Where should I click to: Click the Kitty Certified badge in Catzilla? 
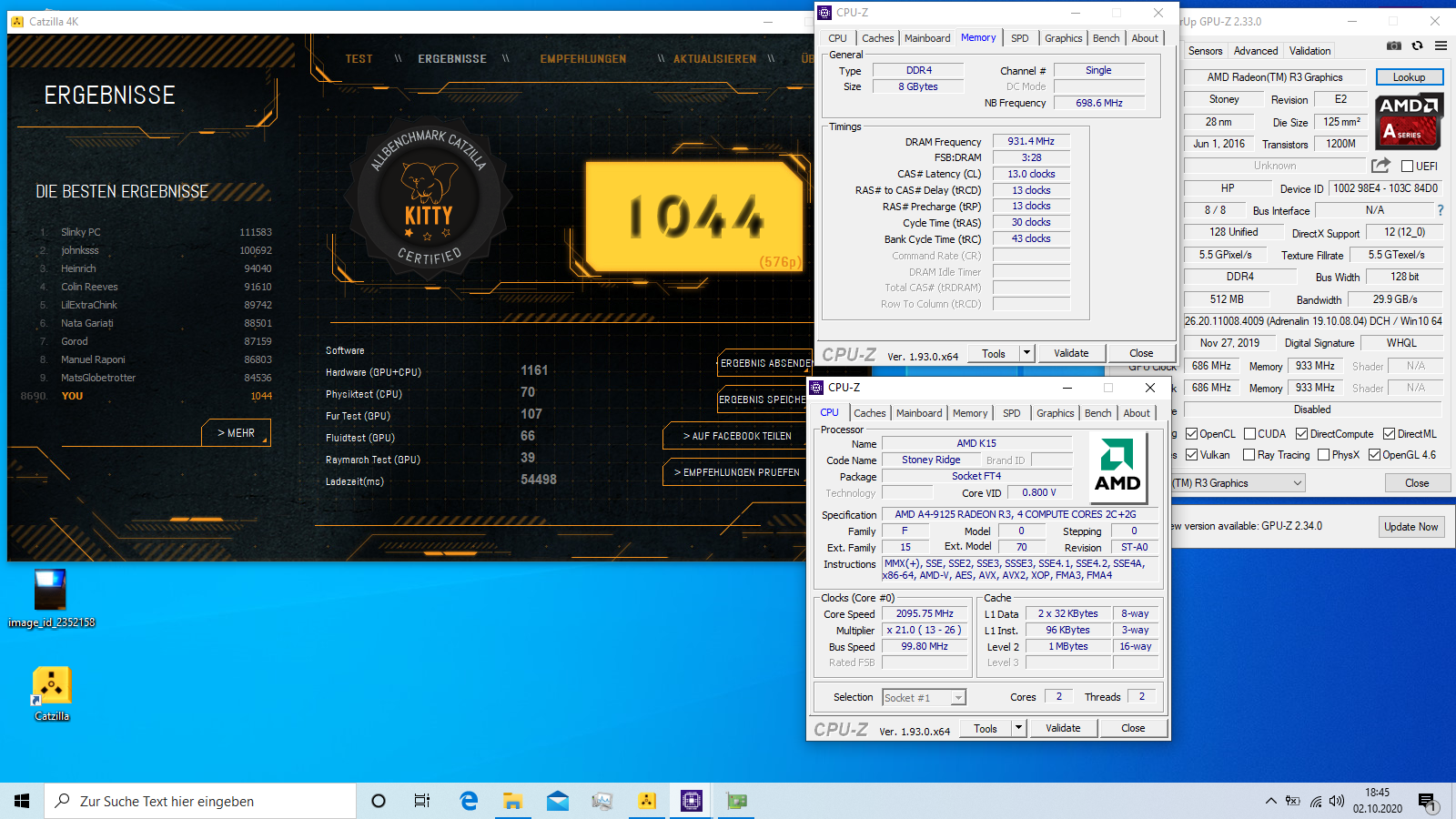click(x=429, y=197)
